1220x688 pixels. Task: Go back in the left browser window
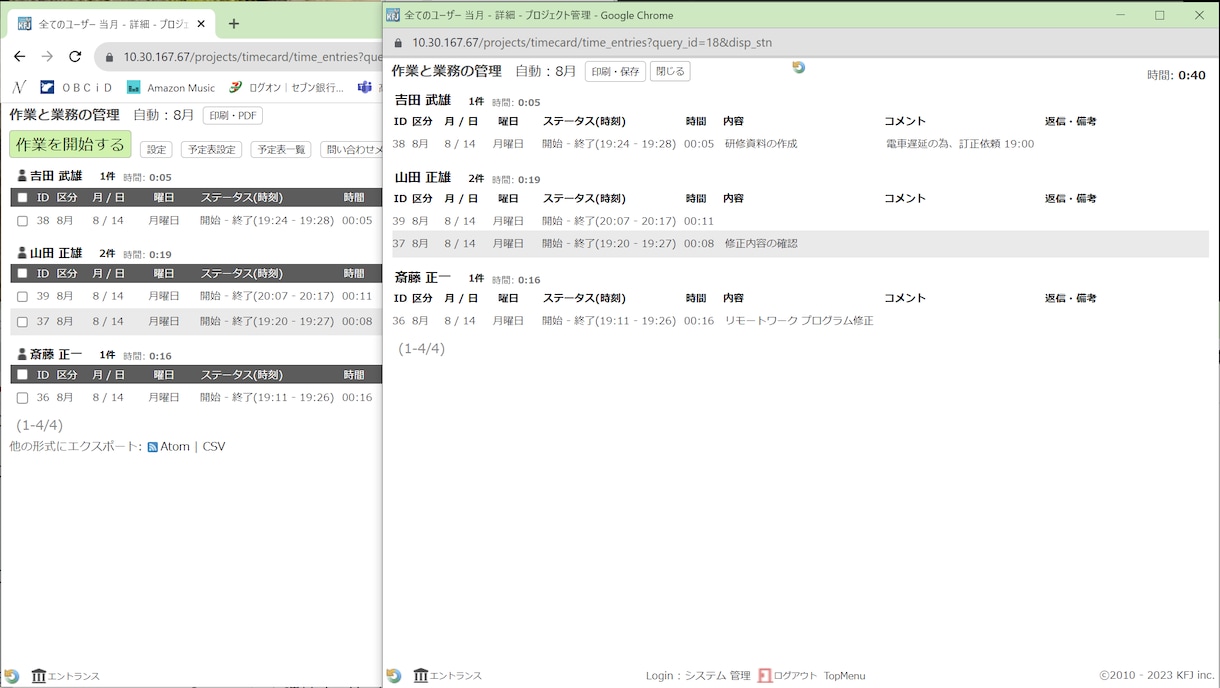click(x=19, y=57)
